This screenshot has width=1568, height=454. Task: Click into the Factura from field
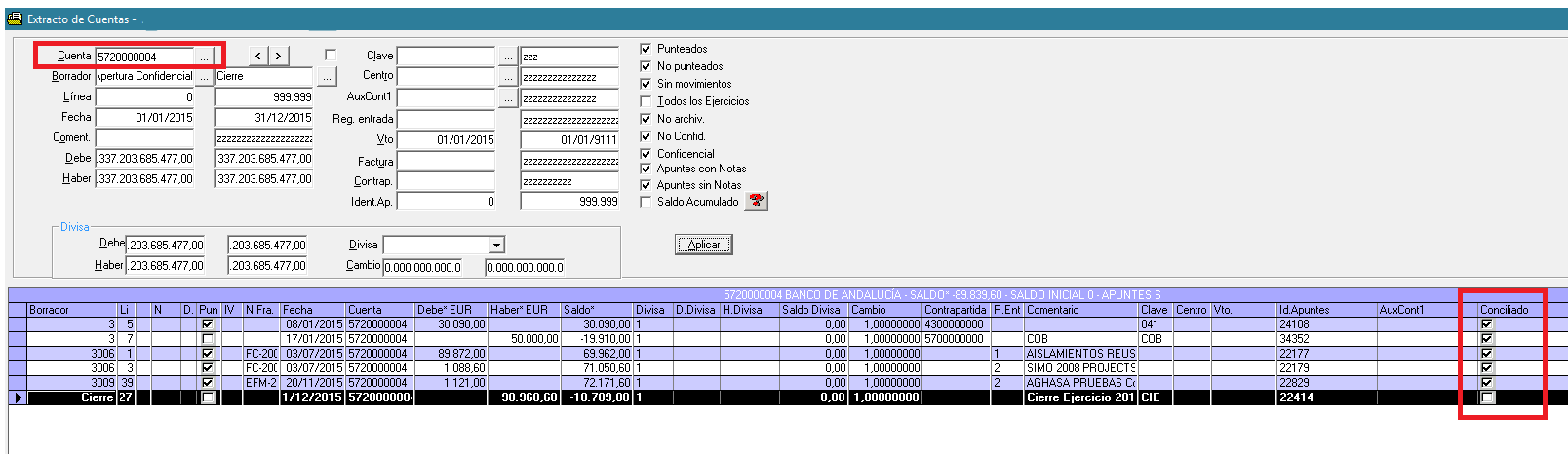pos(446,161)
